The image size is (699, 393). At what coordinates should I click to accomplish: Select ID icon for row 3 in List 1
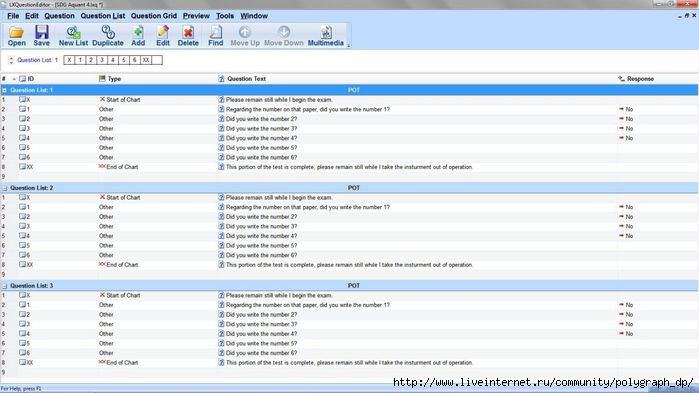coord(22,128)
